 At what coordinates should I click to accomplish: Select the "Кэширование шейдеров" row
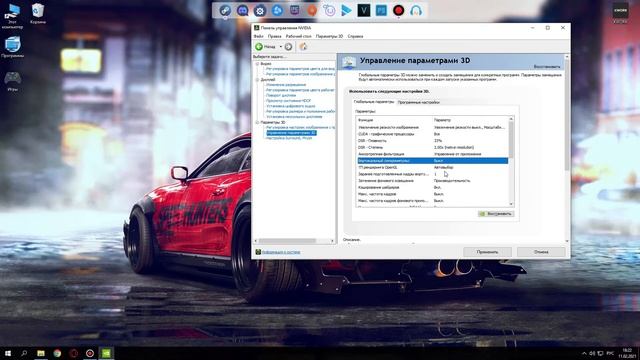click(433, 187)
